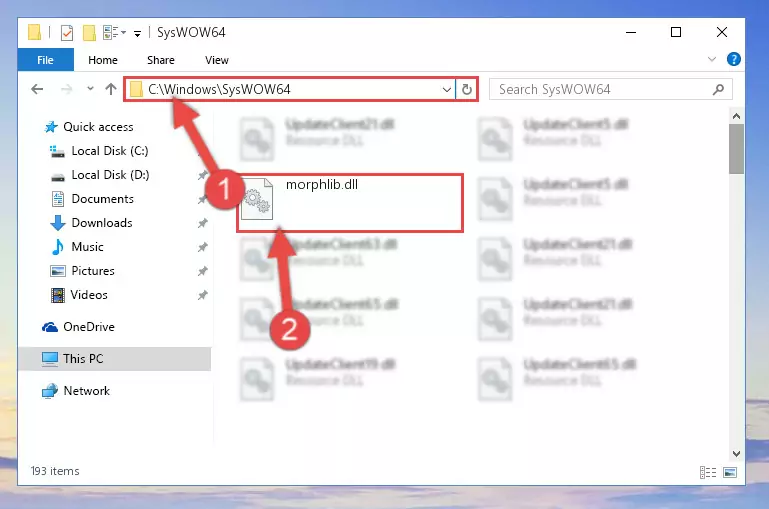Click the Search SysWOW64 field

[x=611, y=89]
